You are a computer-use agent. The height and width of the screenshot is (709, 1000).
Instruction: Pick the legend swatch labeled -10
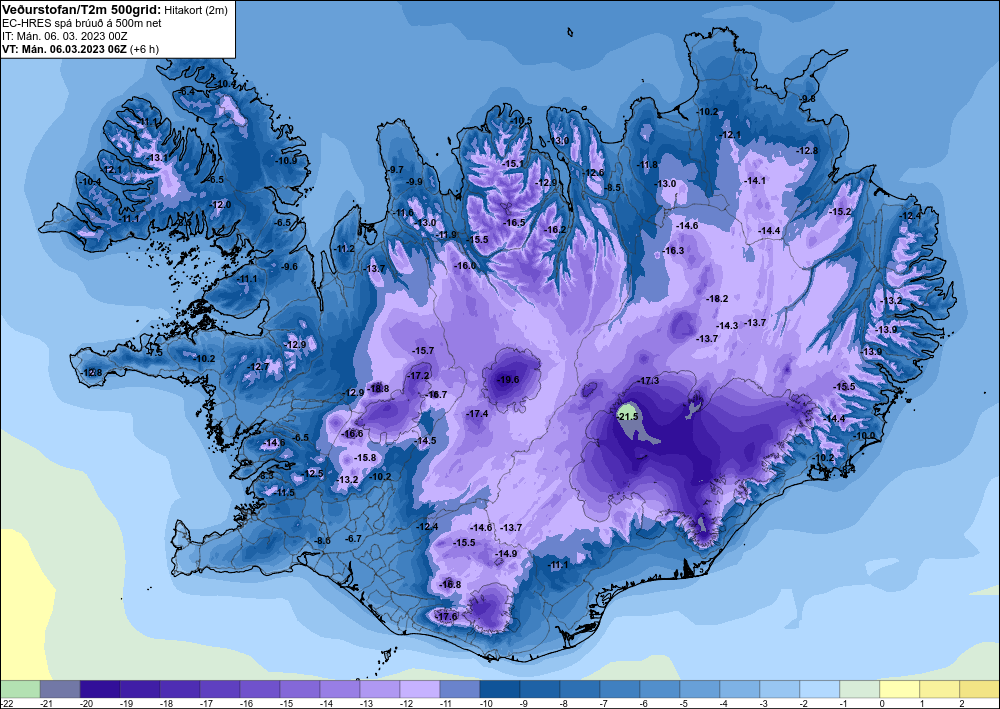(x=500, y=689)
